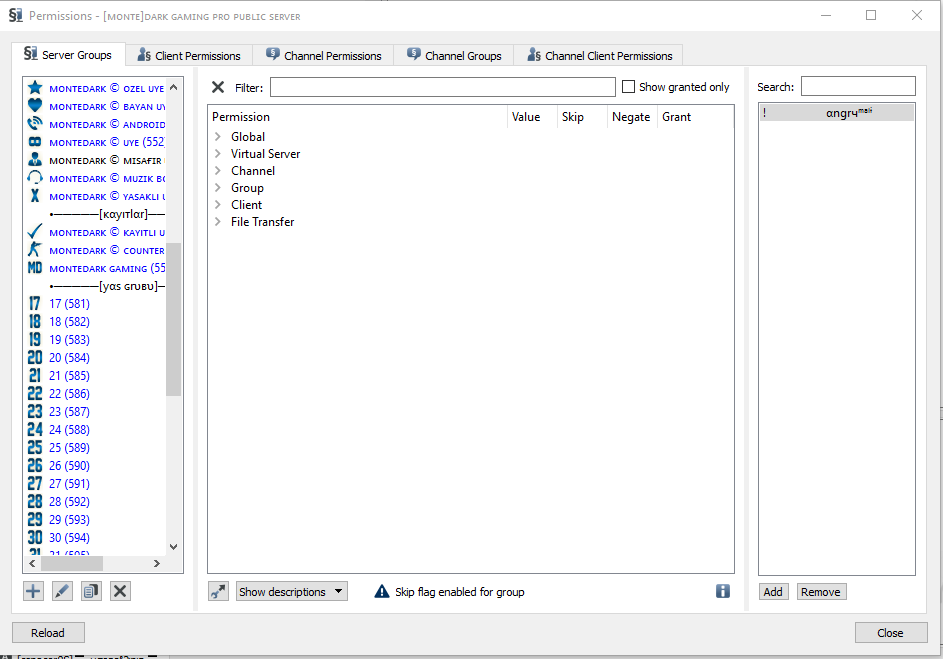Screen dimensions: 943x659
Task: Click the add server group plus icon
Action: tap(33, 591)
